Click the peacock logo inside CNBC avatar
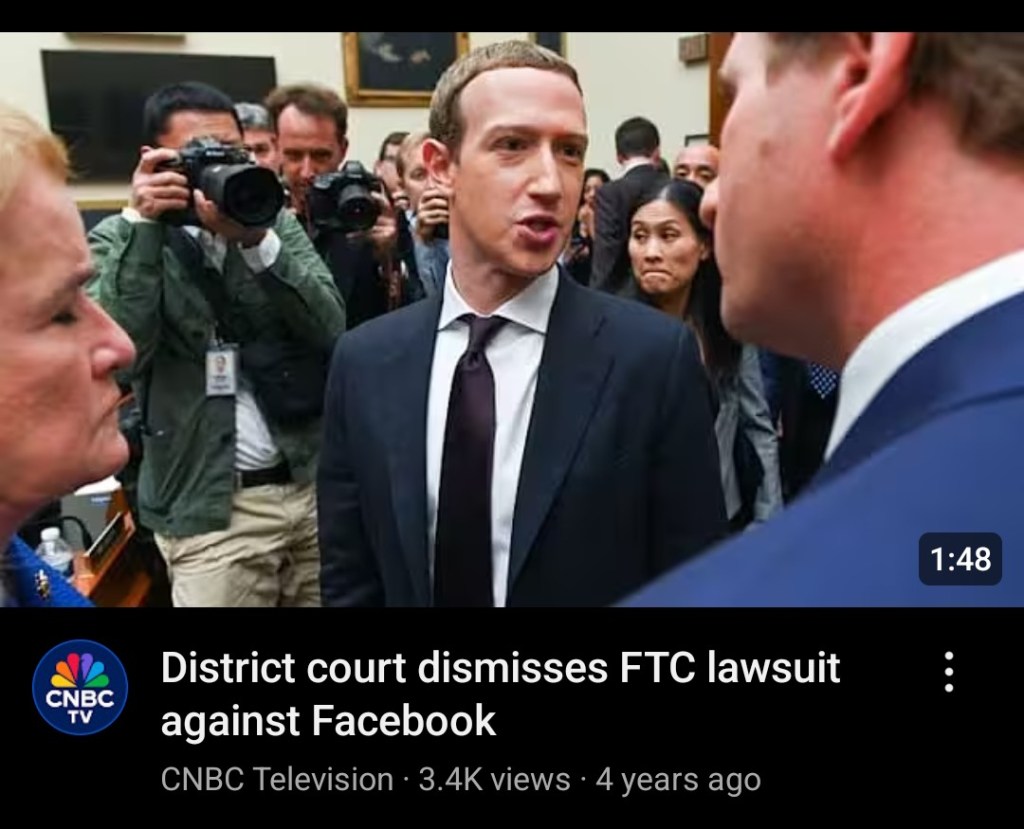Image resolution: width=1024 pixels, height=829 pixels. [80, 670]
